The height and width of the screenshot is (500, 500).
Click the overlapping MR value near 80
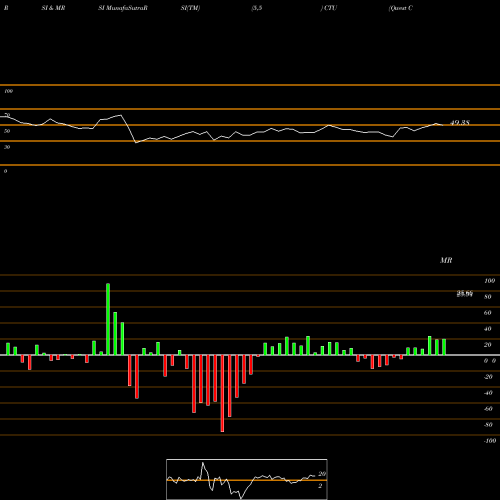point(465,294)
